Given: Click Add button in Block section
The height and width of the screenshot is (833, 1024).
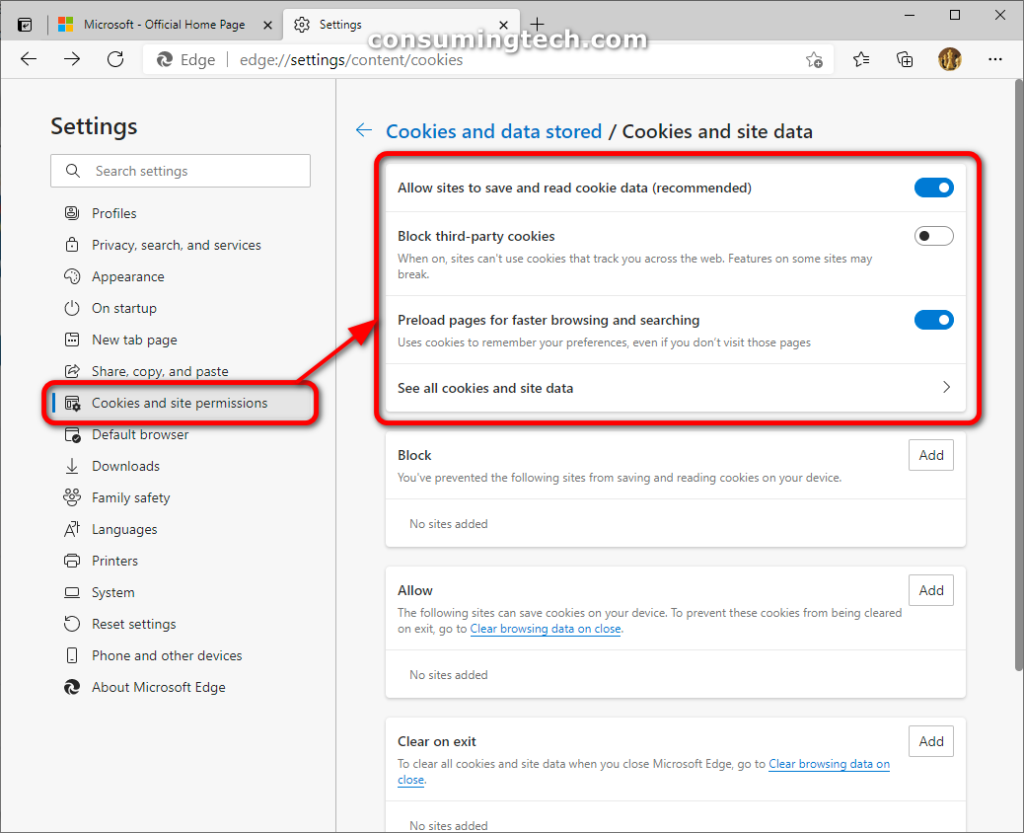Looking at the screenshot, I should click(x=931, y=455).
